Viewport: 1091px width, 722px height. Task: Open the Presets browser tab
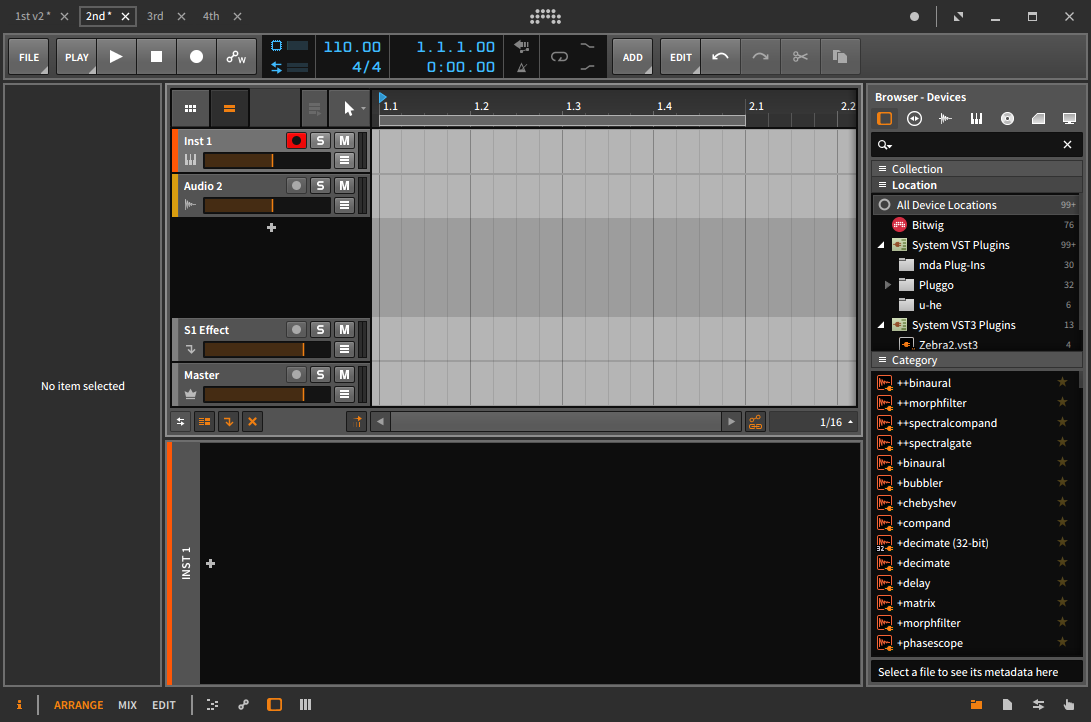coord(914,118)
